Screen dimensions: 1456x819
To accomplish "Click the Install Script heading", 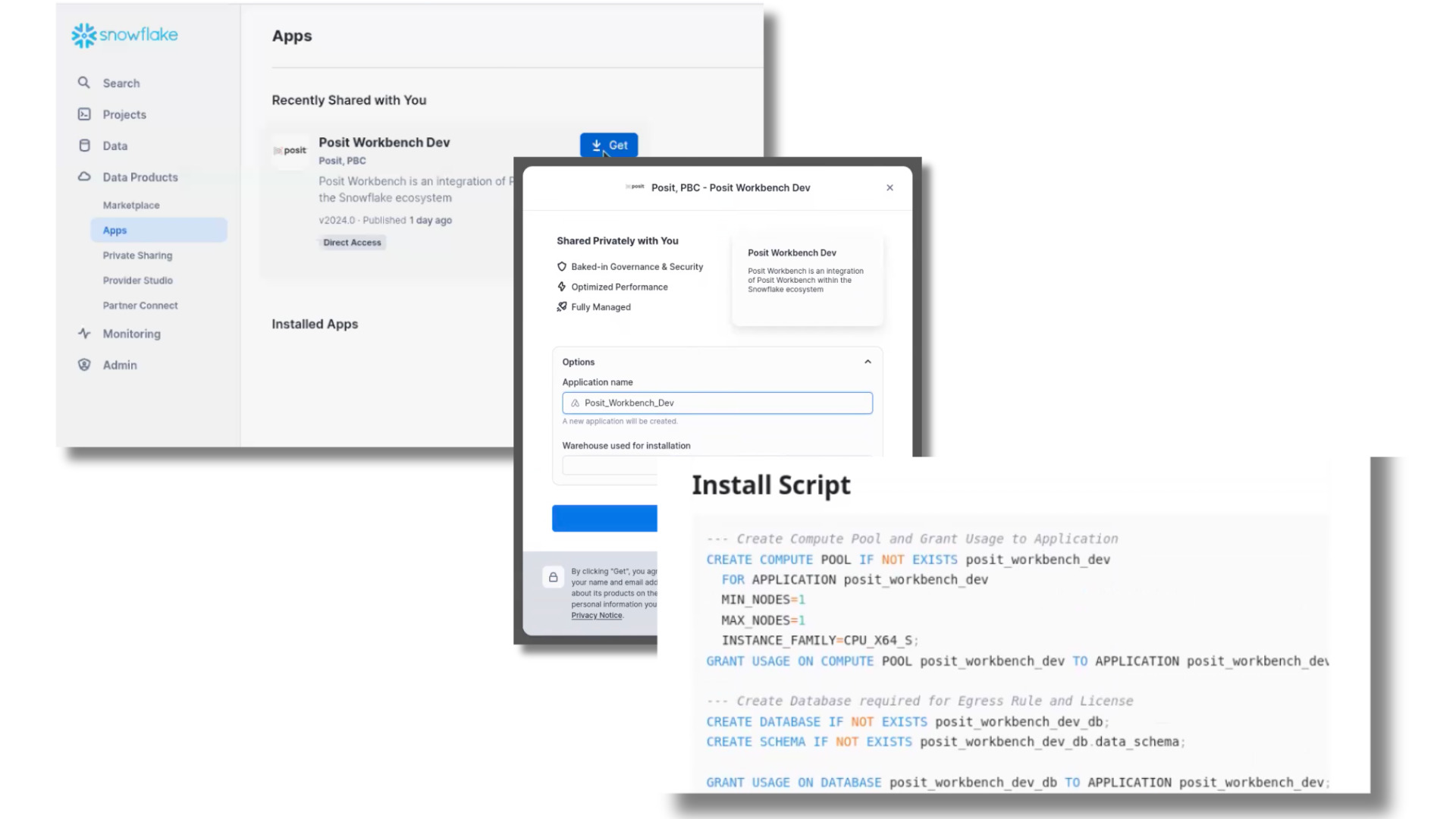I will [x=771, y=485].
